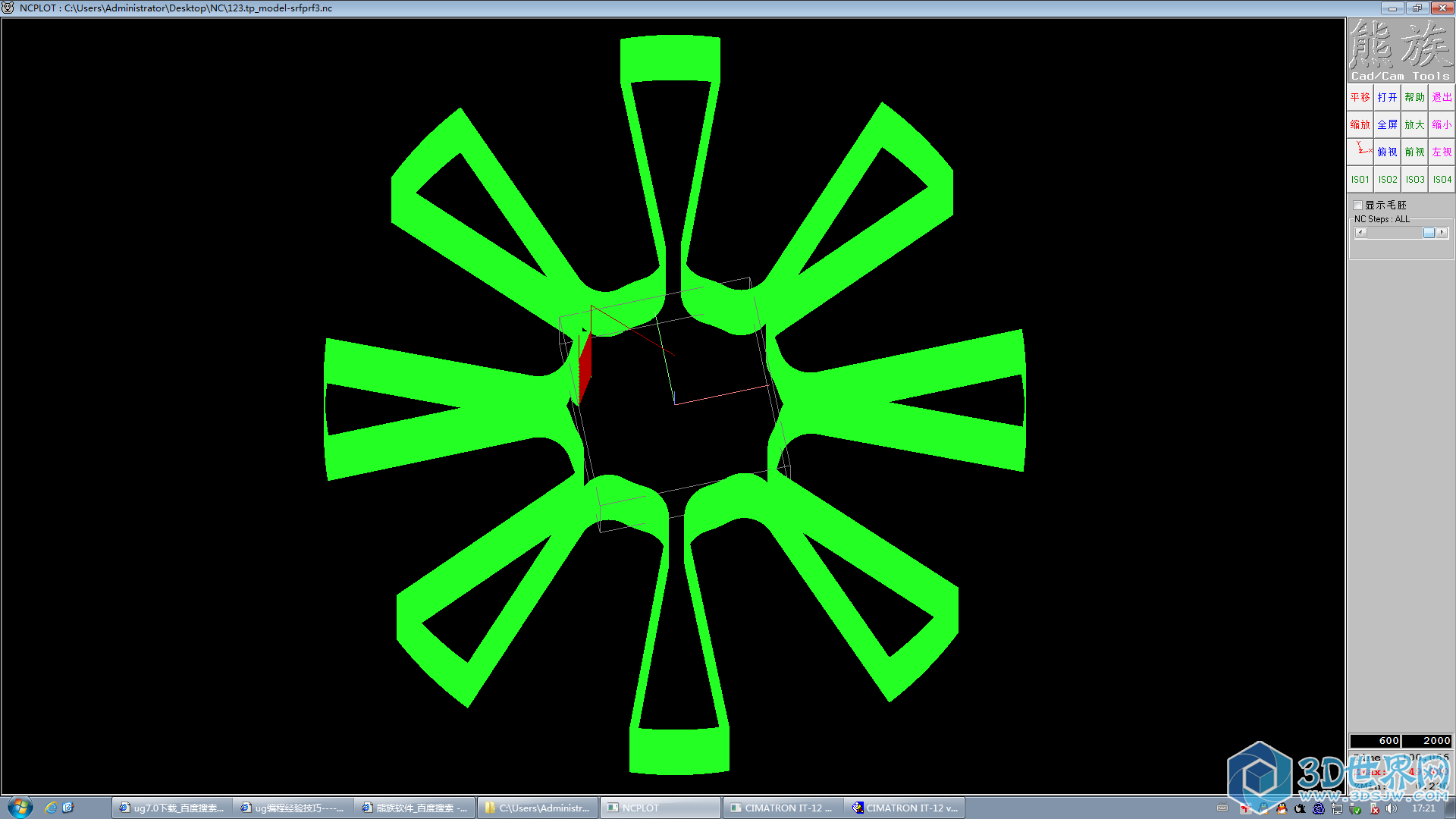Click the 平移 (pan) button
1456x819 pixels.
(x=1360, y=97)
